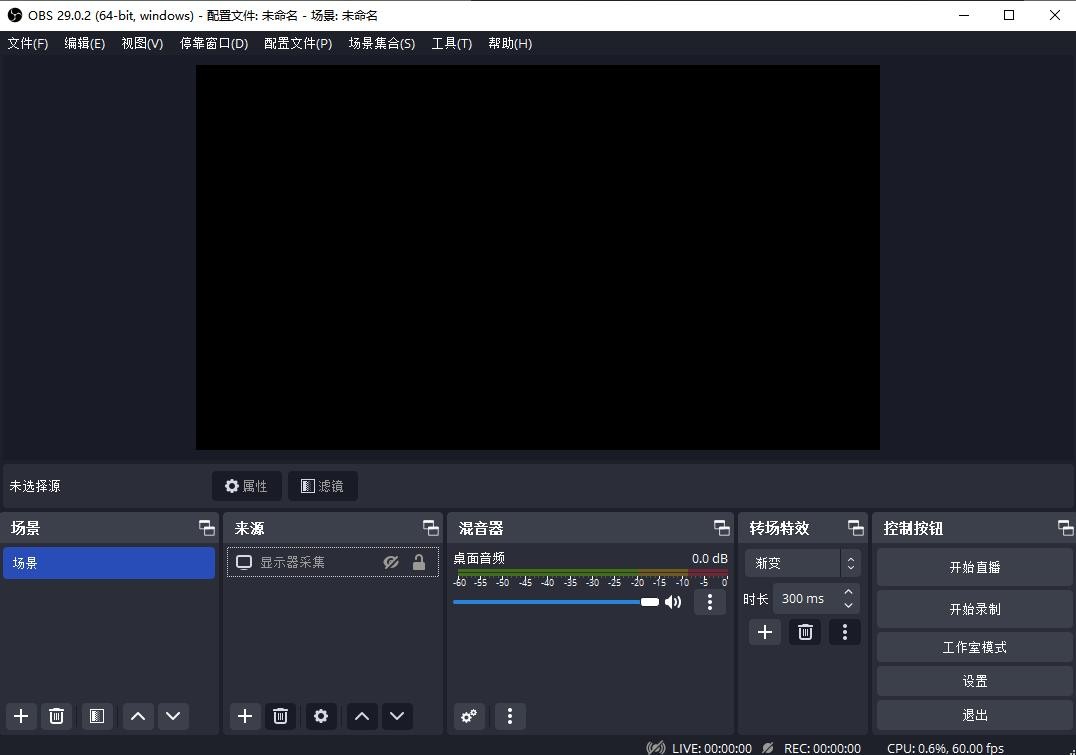Select the 场景 item in scenes list

tap(108, 563)
